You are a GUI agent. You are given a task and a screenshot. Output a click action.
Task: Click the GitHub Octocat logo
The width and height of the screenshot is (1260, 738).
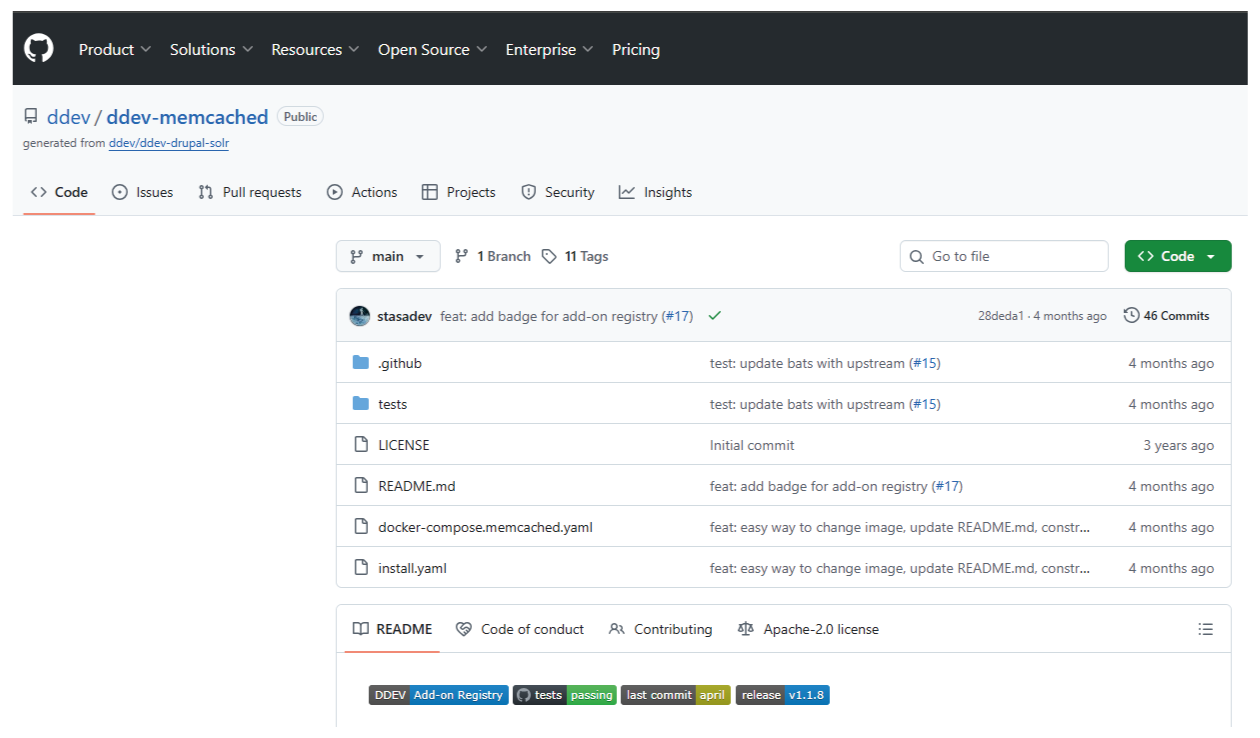click(x=38, y=49)
